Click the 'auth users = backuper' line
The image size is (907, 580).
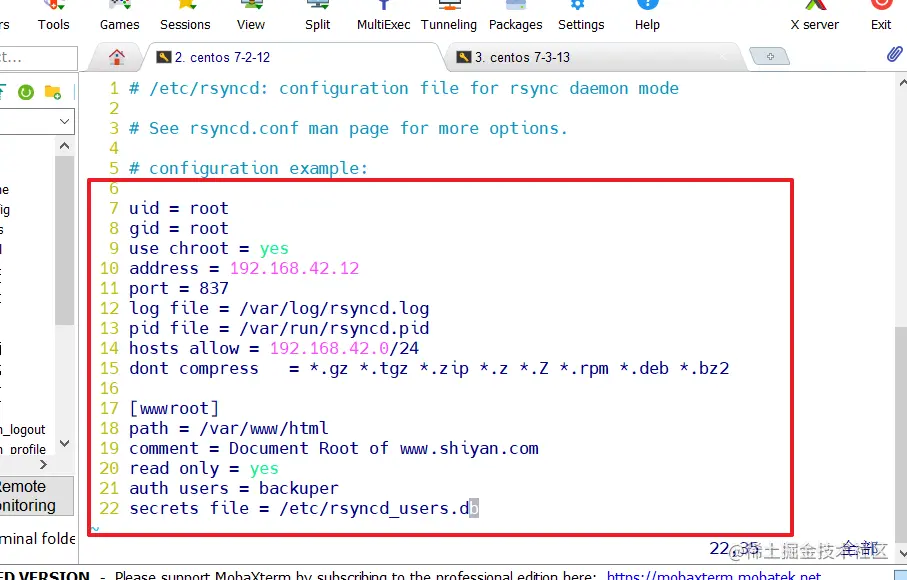click(x=234, y=489)
